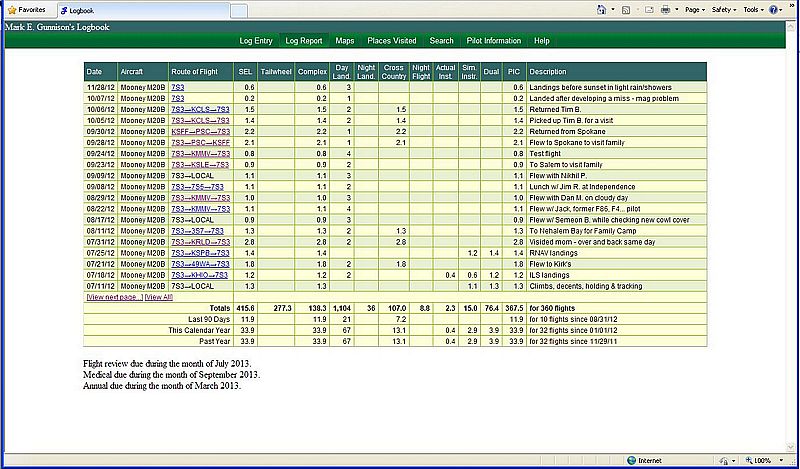Click the vertical scrollbar up arrow
The width and height of the screenshot is (800, 469).
click(x=792, y=28)
